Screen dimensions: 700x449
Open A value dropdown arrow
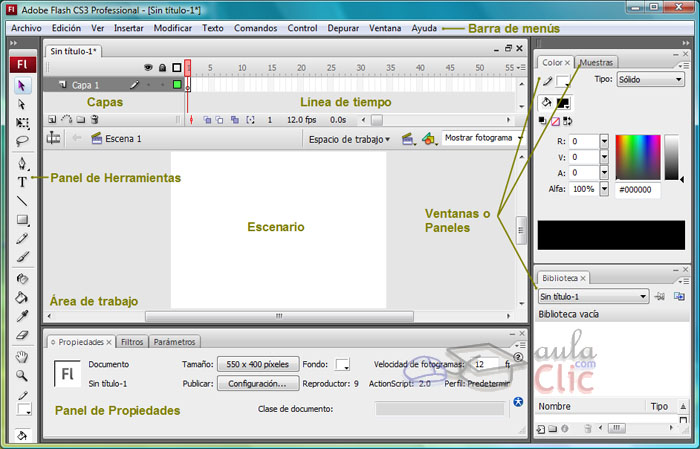(604, 173)
